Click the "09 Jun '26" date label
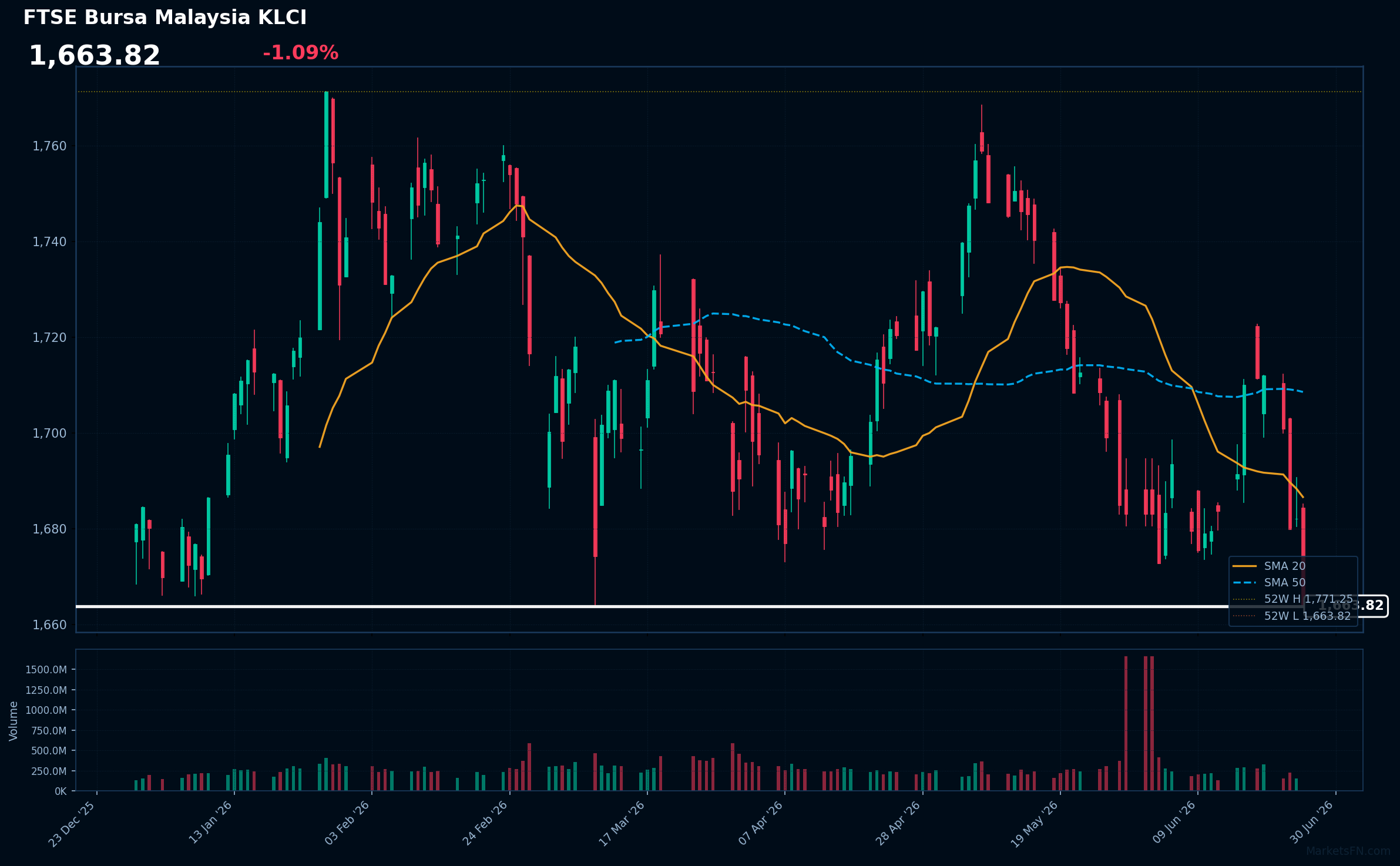 coord(1174,823)
